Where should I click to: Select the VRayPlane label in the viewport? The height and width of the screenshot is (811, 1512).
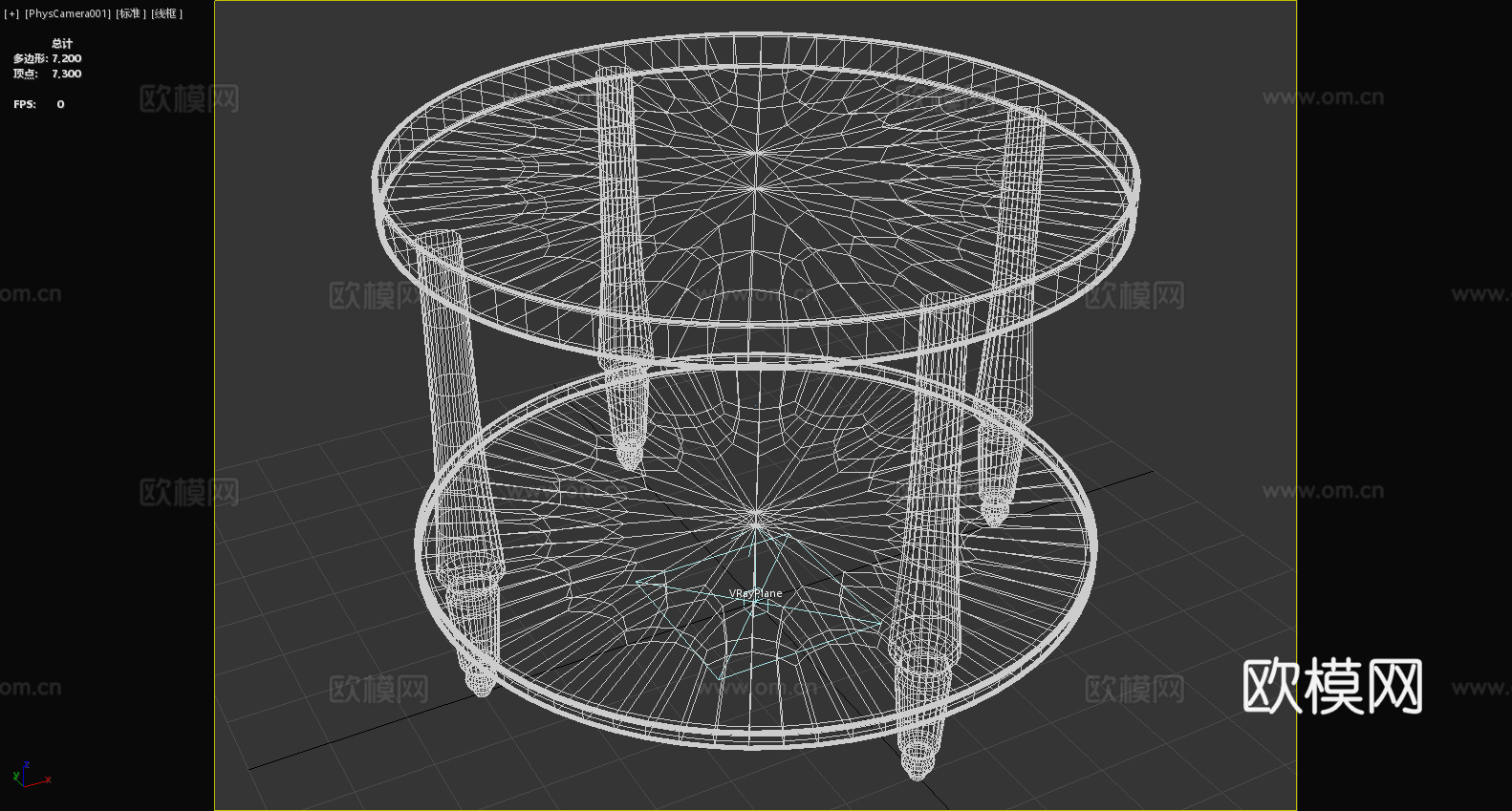click(x=755, y=593)
